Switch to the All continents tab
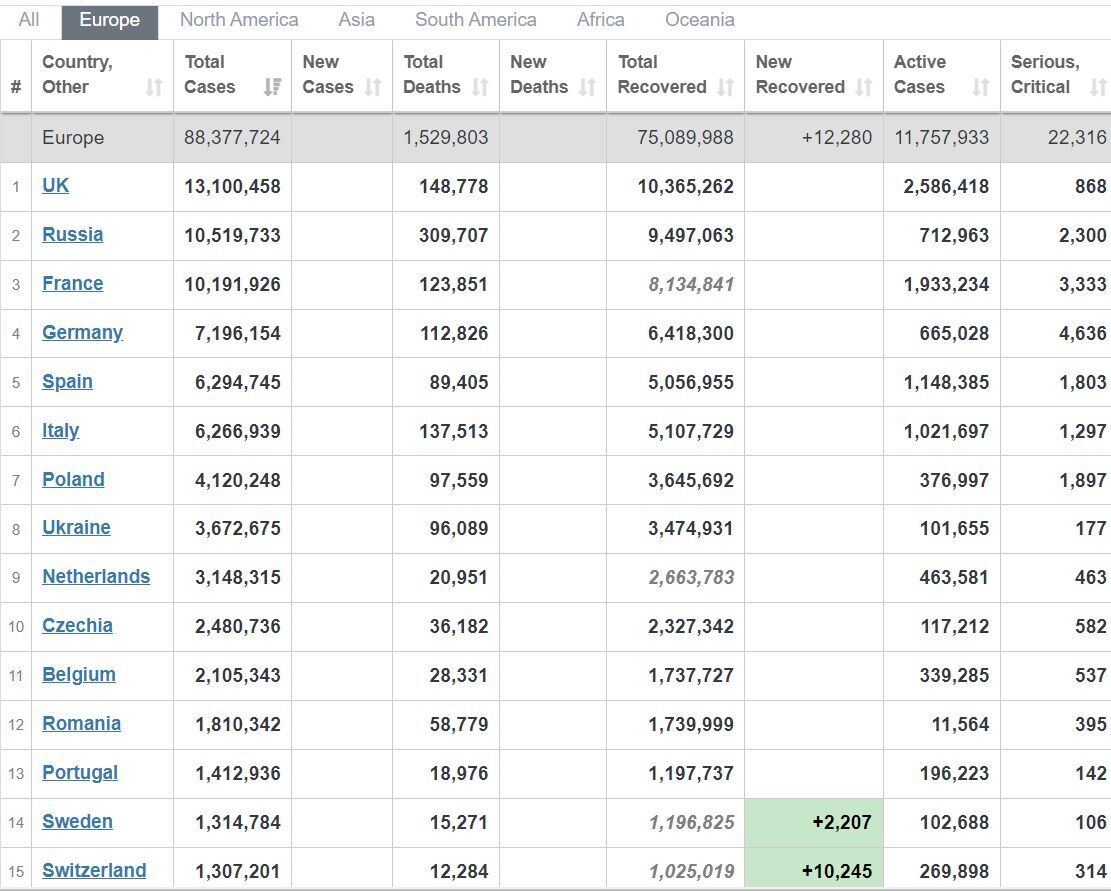This screenshot has width=1111, height=891. coord(29,20)
